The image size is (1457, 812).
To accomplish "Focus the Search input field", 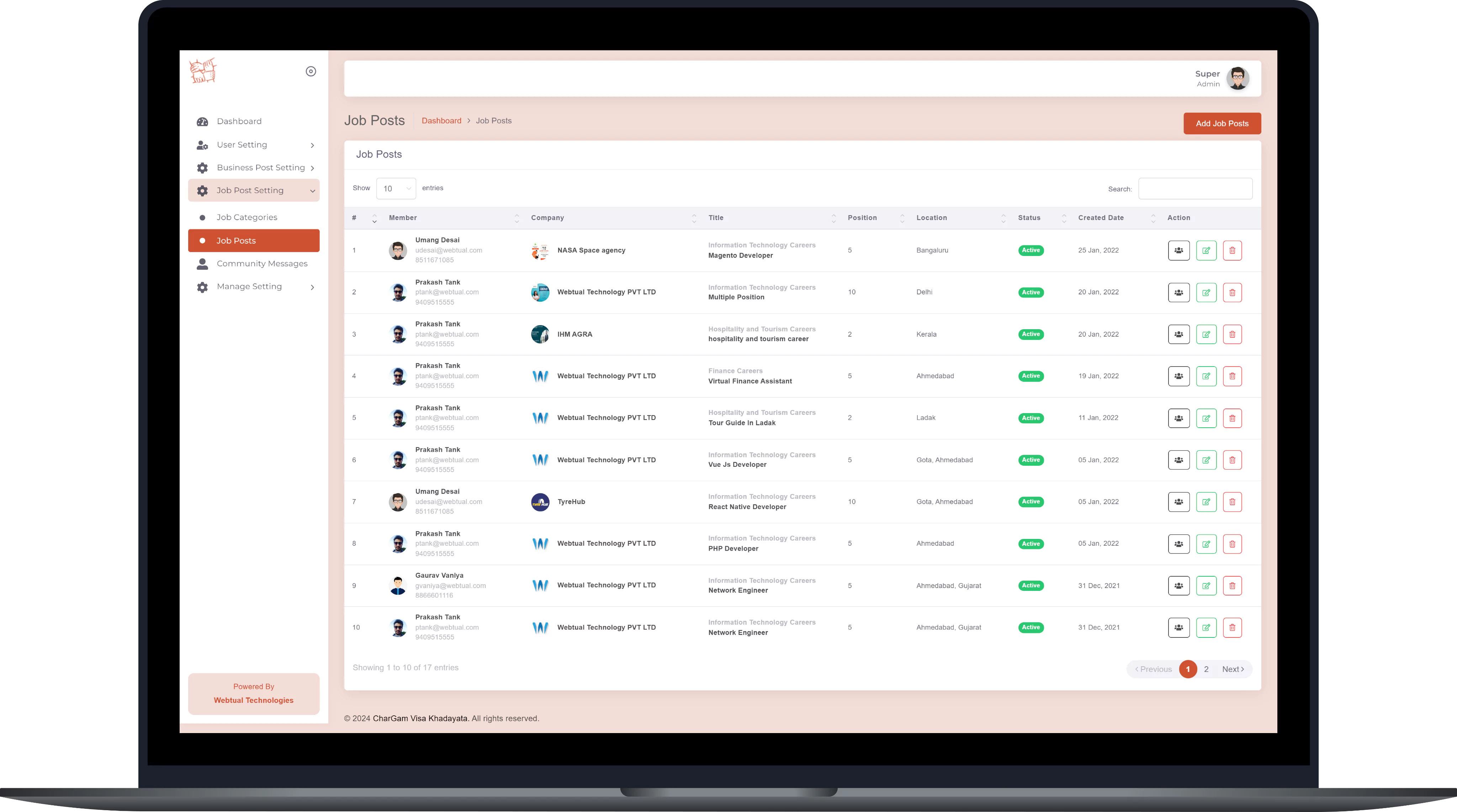I will 1194,189.
